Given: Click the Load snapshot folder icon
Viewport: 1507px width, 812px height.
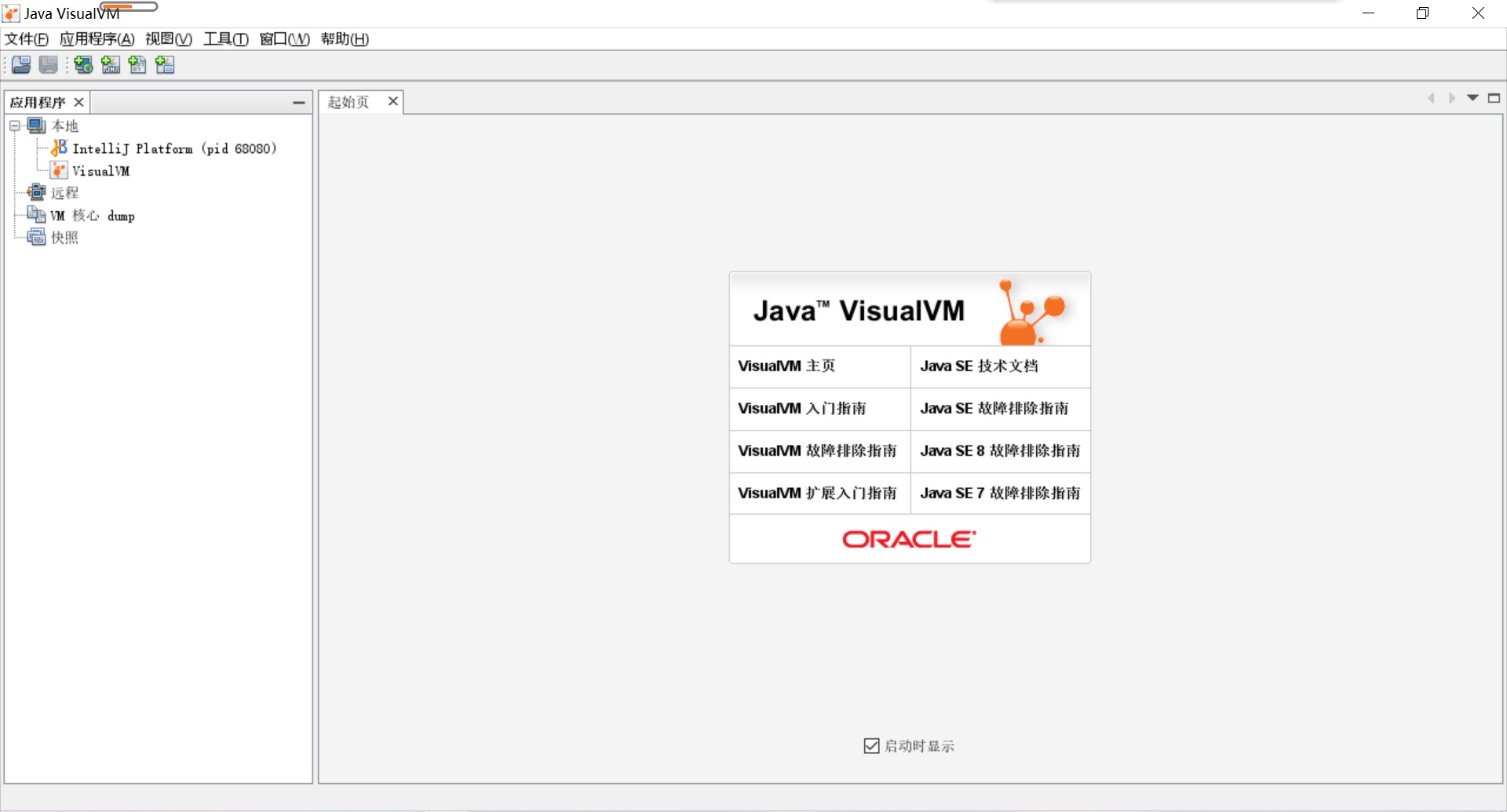Looking at the screenshot, I should point(21,65).
